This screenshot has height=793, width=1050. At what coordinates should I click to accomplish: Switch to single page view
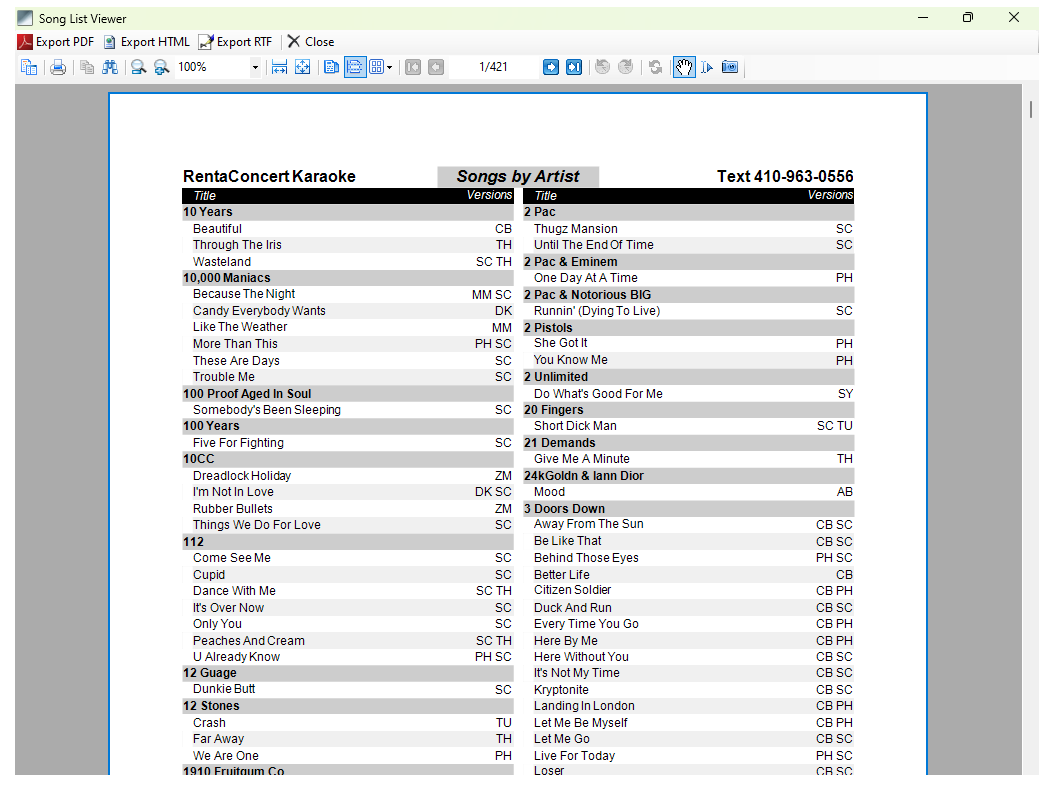tap(331, 67)
